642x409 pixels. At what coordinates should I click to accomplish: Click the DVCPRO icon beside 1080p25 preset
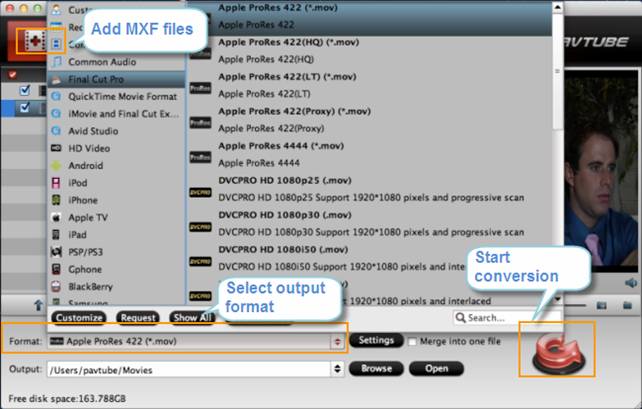pyautogui.click(x=200, y=192)
